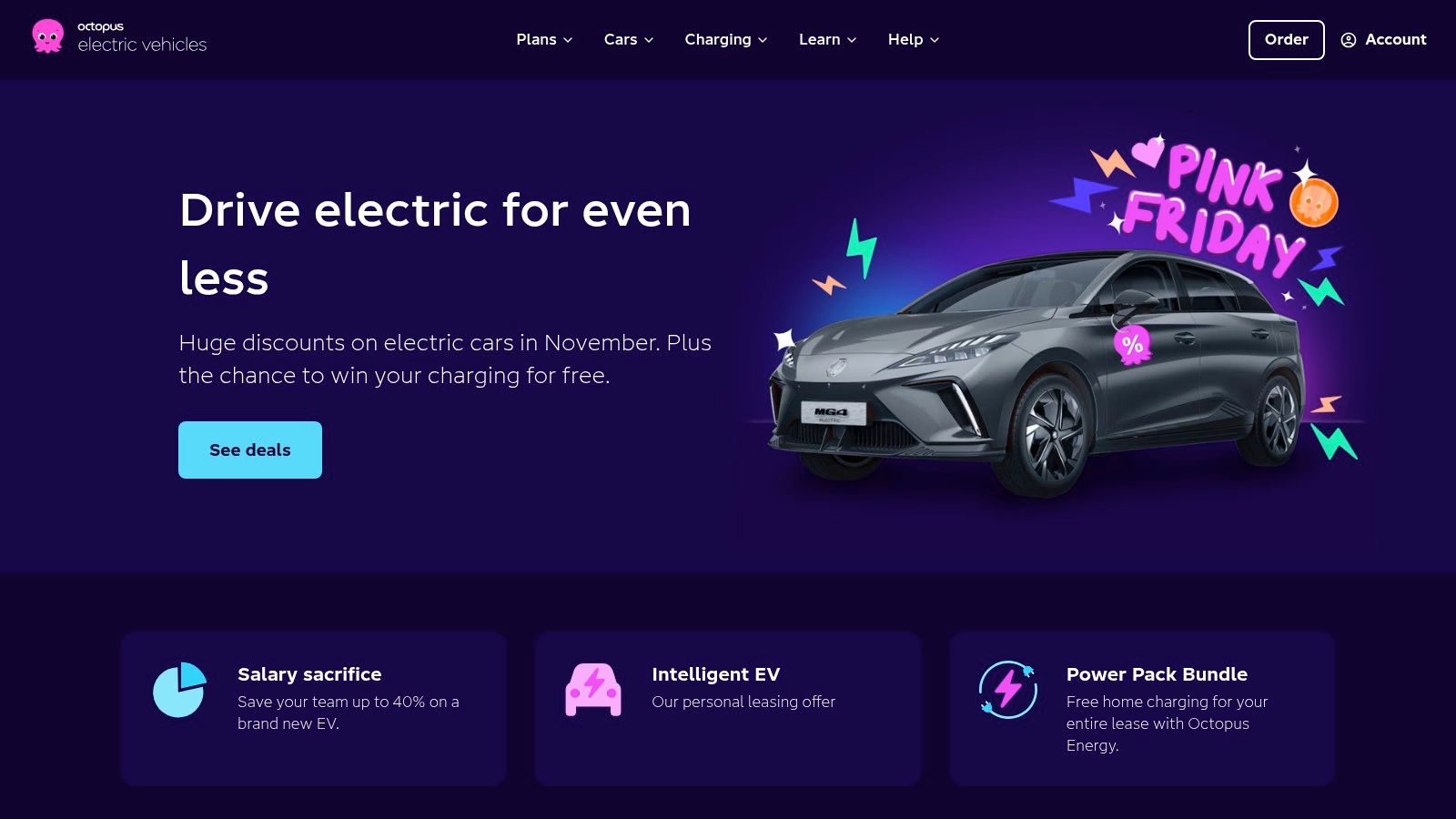Click the Salary sacrifice pie chart icon
Image resolution: width=1456 pixels, height=819 pixels.
(180, 690)
